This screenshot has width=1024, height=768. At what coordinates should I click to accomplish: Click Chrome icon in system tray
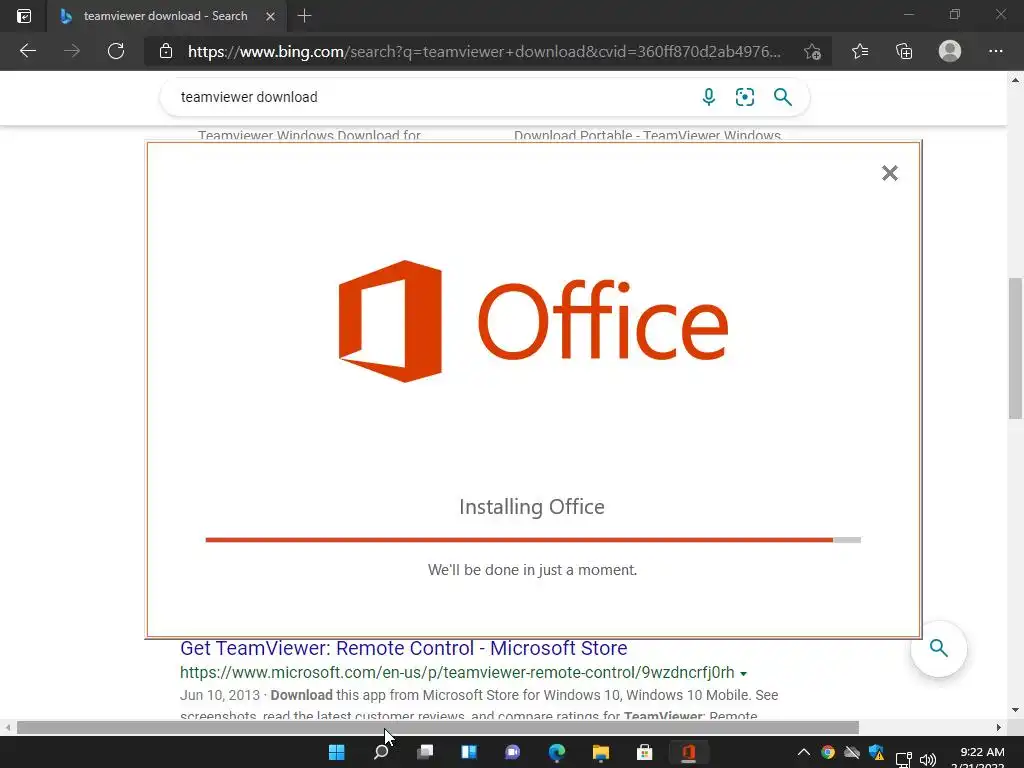coord(827,752)
